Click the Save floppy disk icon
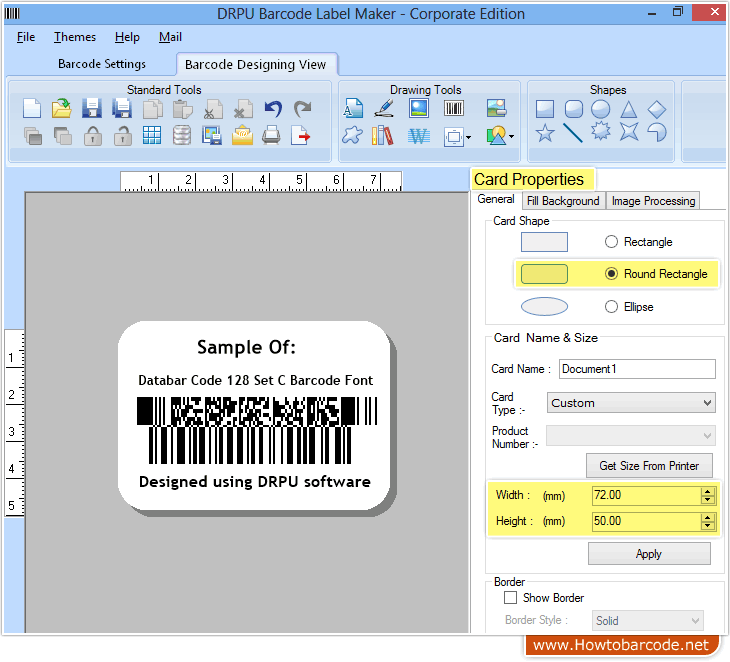Screen dimensions: 730x662 [92, 108]
